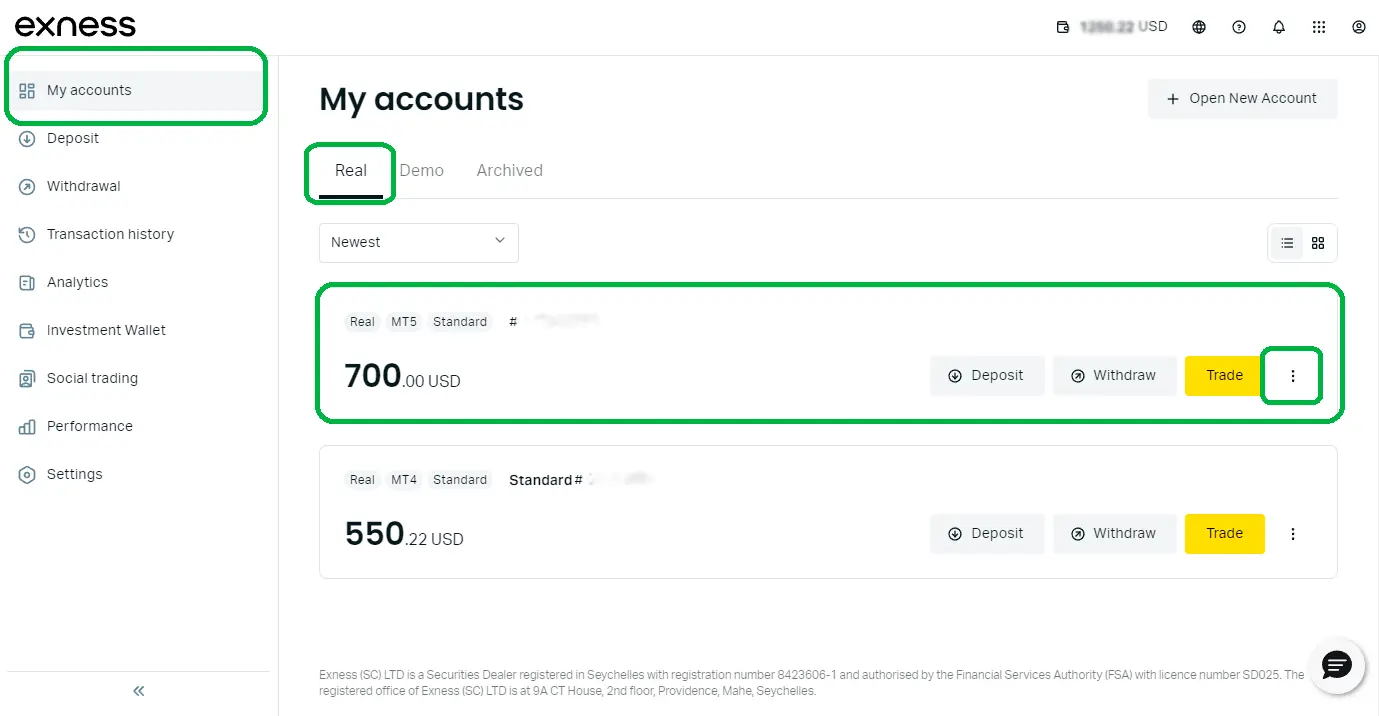1379x716 pixels.
Task: Switch to the Archived tab
Action: click(x=509, y=171)
